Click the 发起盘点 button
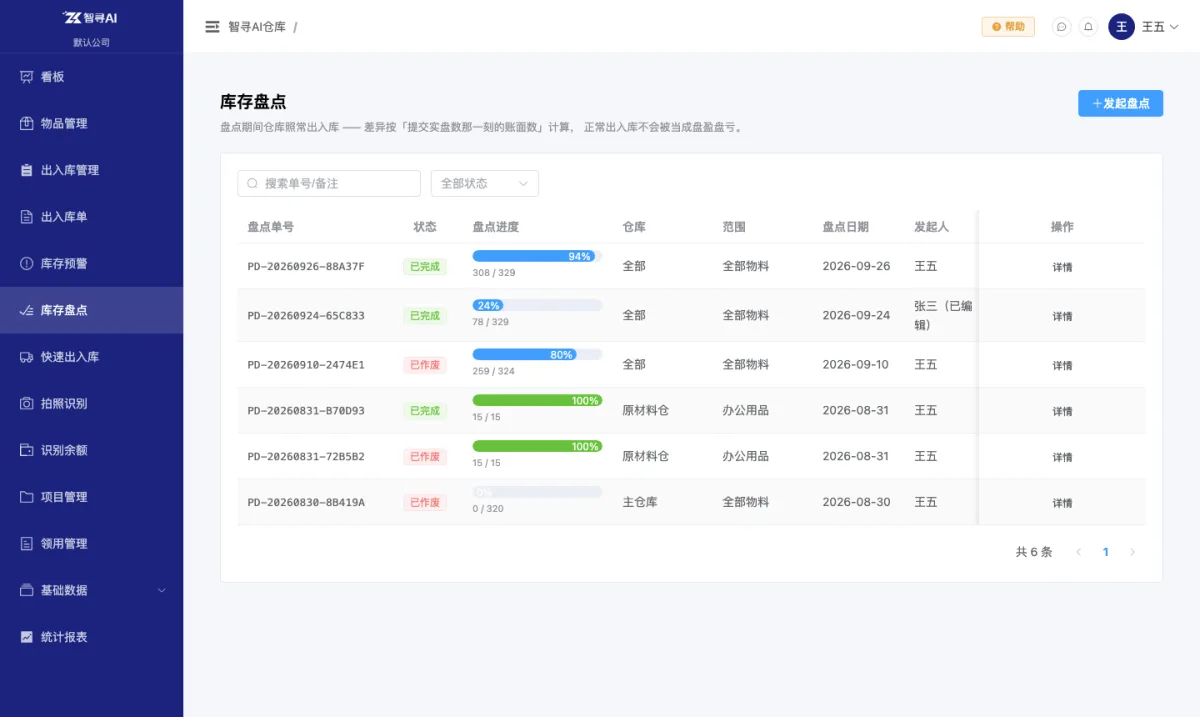The height and width of the screenshot is (717, 1200). click(1120, 103)
